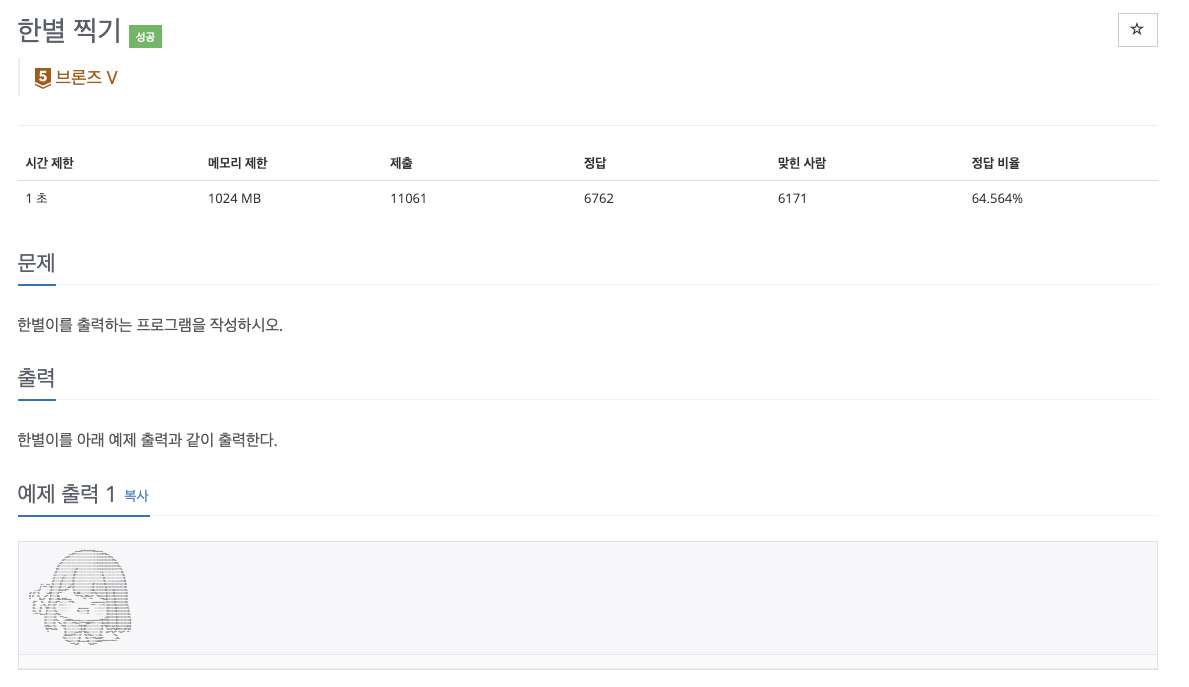Click the 맞힌 사람 column header
Viewport: 1189px width, 687px height.
pos(802,163)
